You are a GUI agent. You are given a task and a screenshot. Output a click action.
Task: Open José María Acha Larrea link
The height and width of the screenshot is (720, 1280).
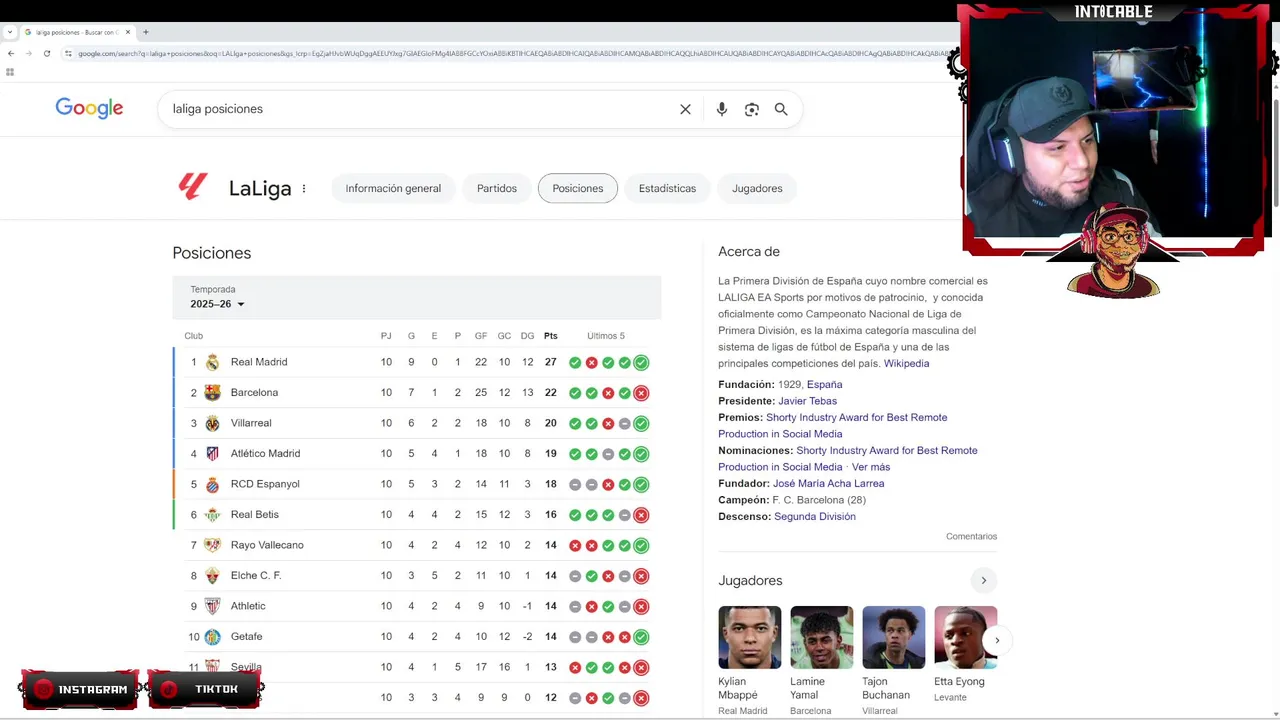click(x=828, y=484)
